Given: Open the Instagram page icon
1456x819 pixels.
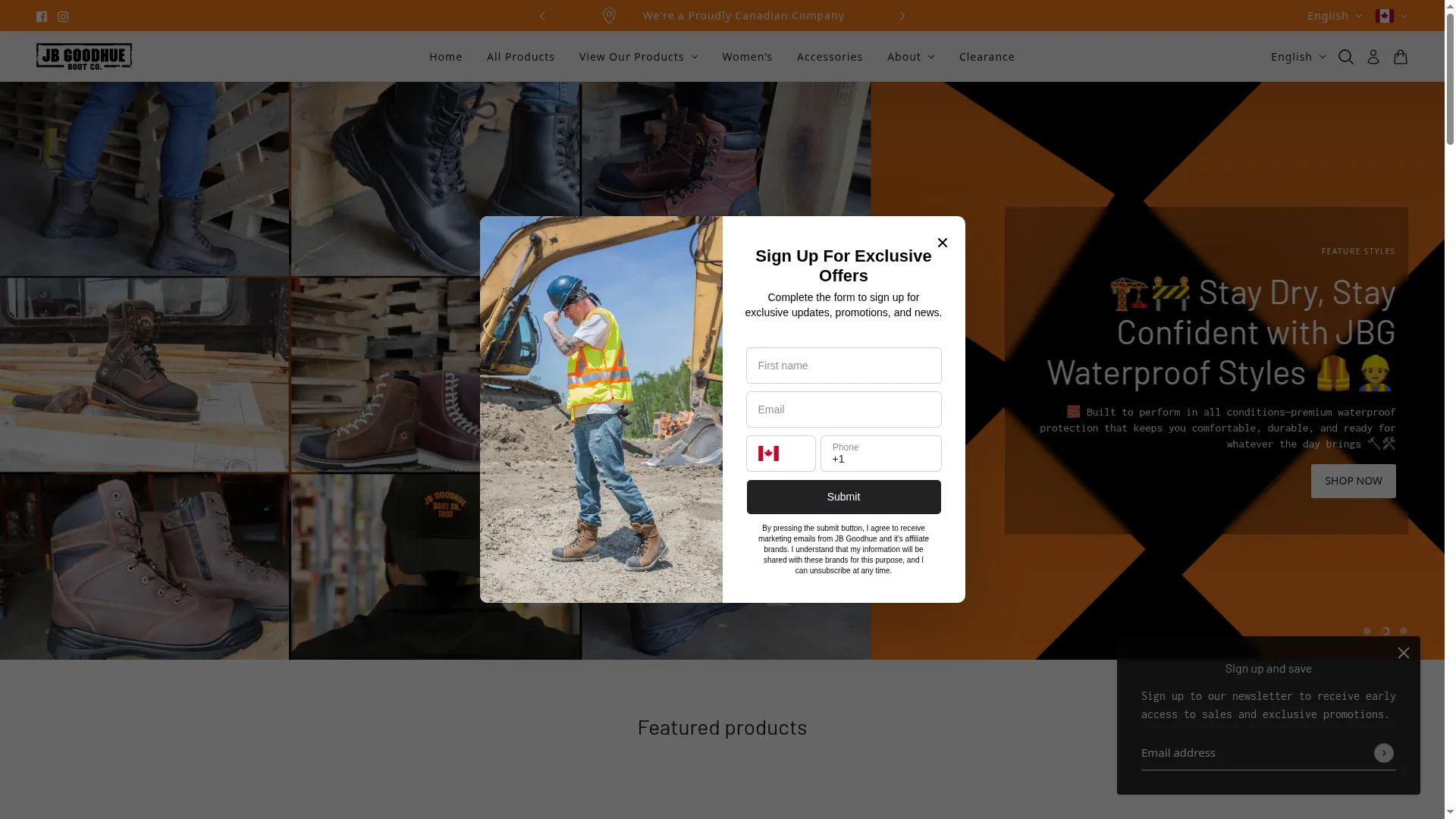Looking at the screenshot, I should [63, 16].
